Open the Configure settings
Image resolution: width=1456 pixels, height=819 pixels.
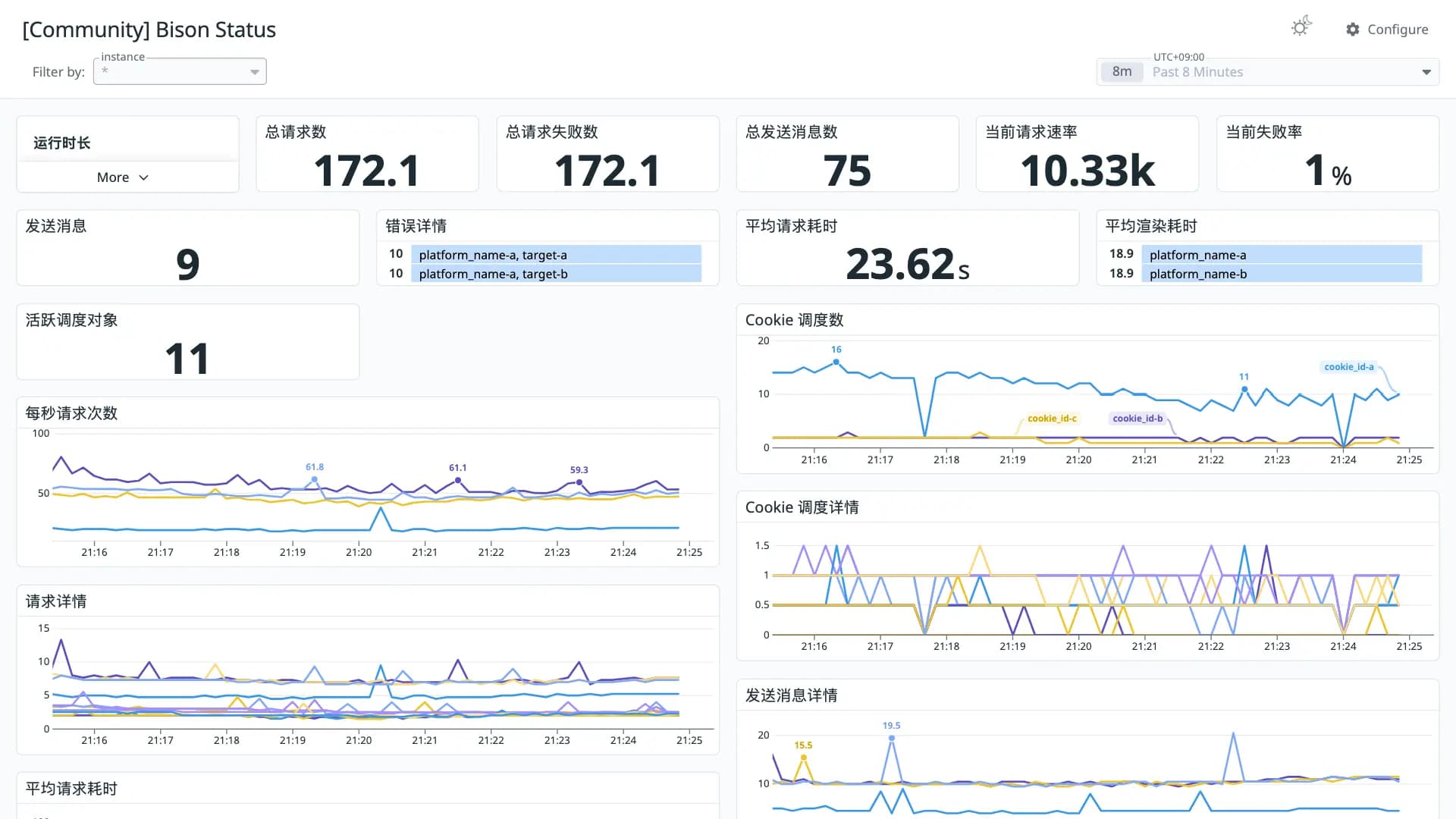click(1387, 29)
